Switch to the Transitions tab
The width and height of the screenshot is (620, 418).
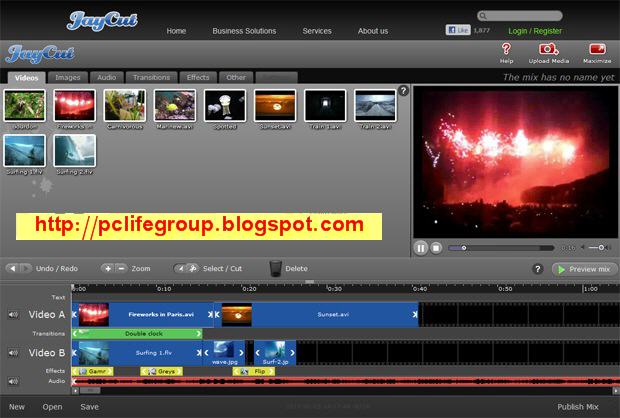tap(151, 78)
